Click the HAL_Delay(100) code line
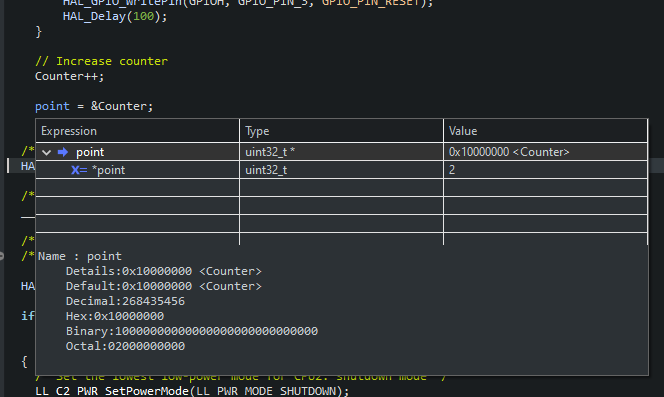 pos(115,17)
